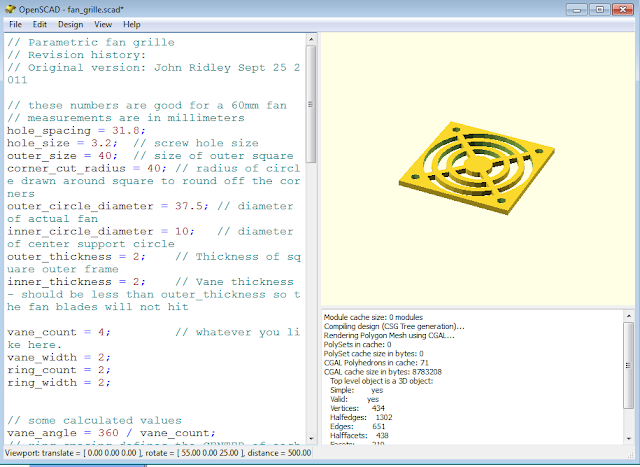Click the vane_width variable name
The image size is (640, 467).
tap(42, 358)
